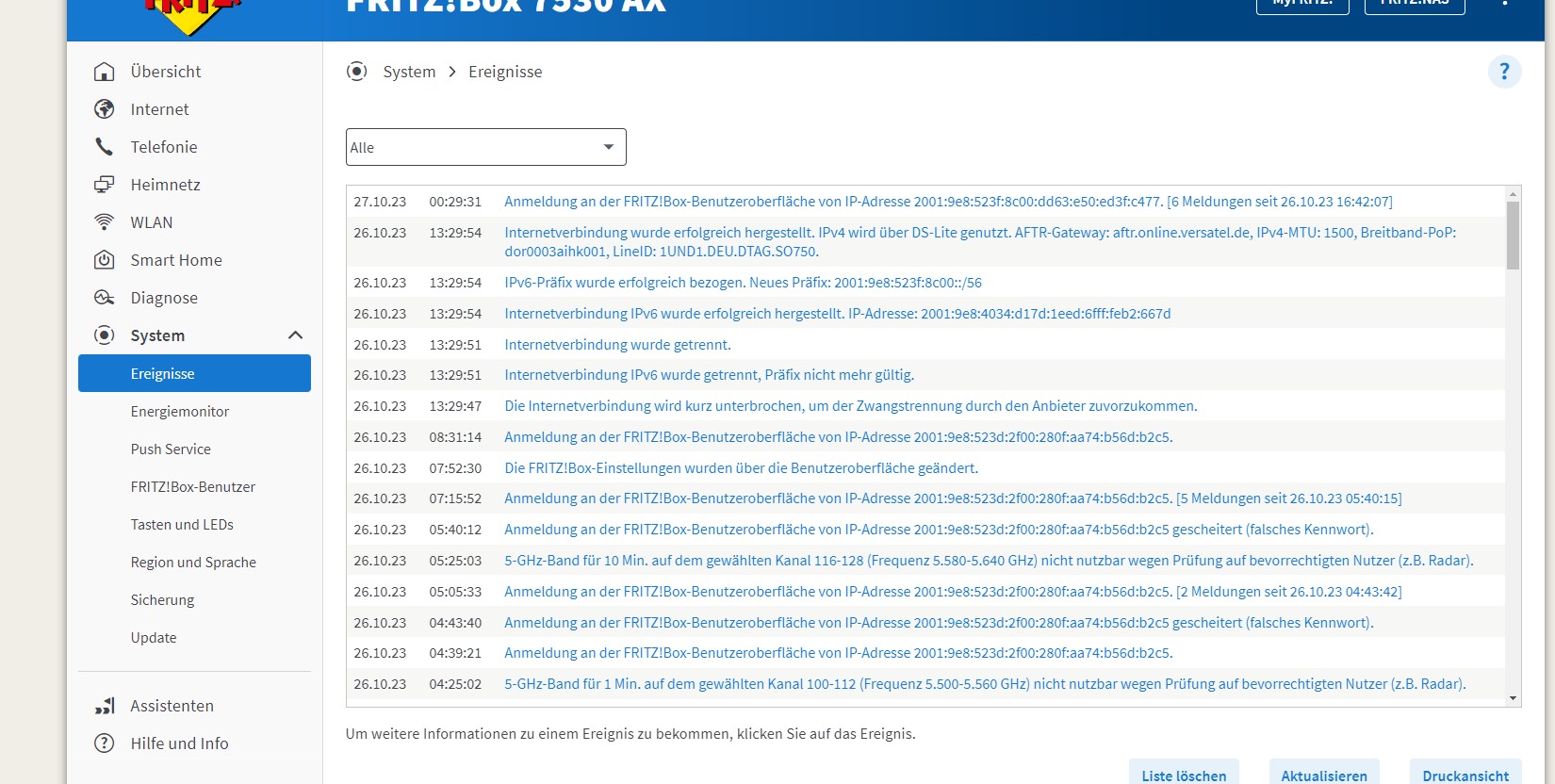
Task: Open the Assistenten icon
Action: tap(105, 706)
